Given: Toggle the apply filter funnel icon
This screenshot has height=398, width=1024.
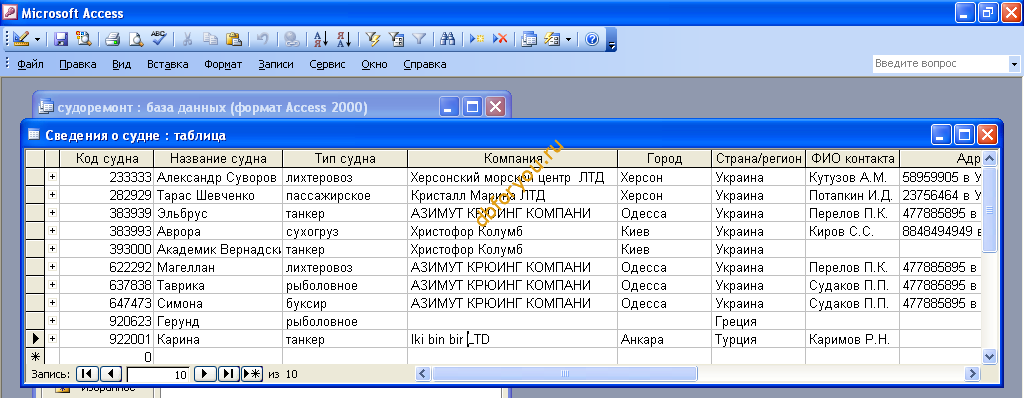Looking at the screenshot, I should pyautogui.click(x=419, y=39).
